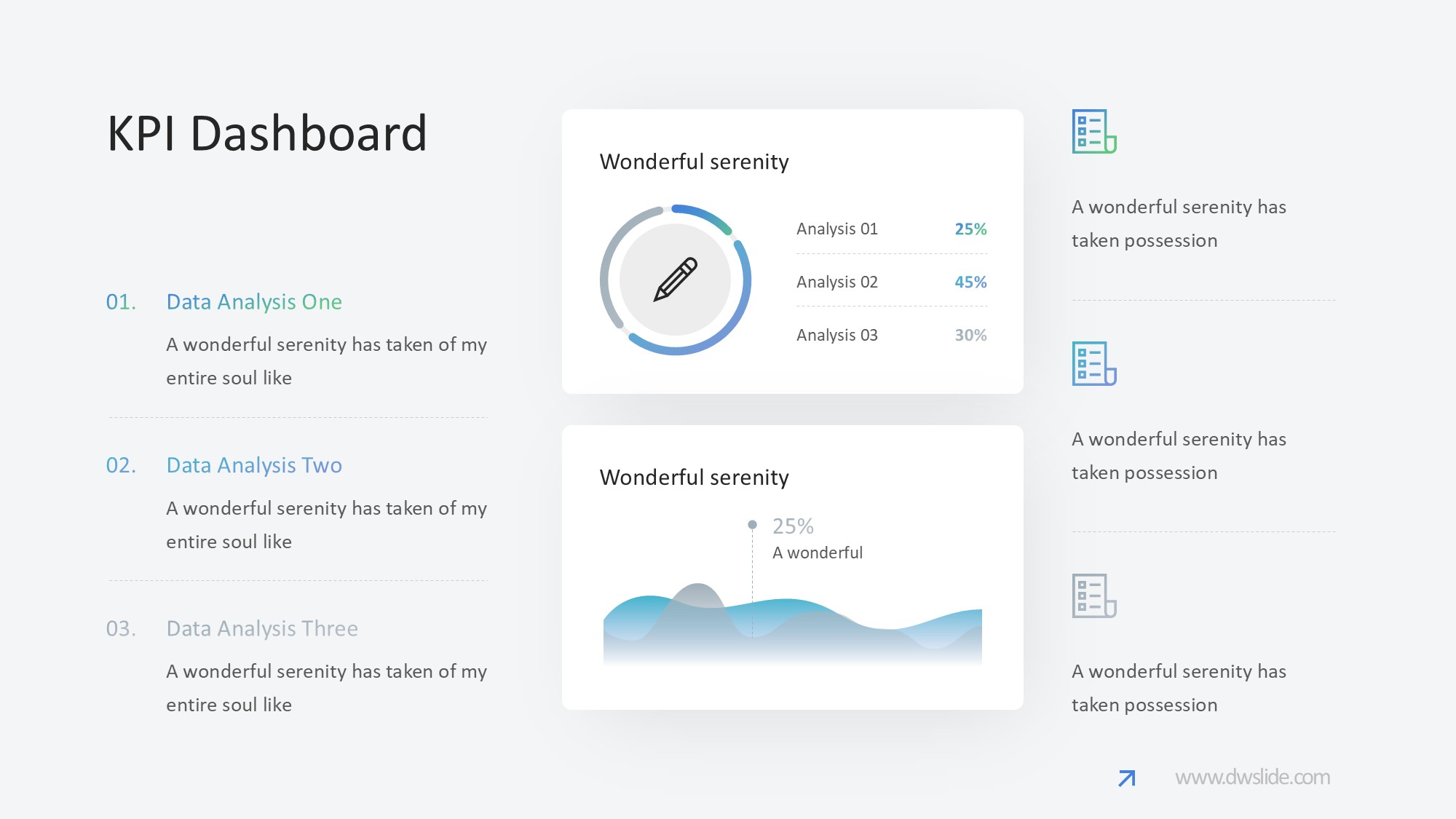Click the Analysis 01 row label
Screen dimensions: 1456x819
[x=836, y=229]
